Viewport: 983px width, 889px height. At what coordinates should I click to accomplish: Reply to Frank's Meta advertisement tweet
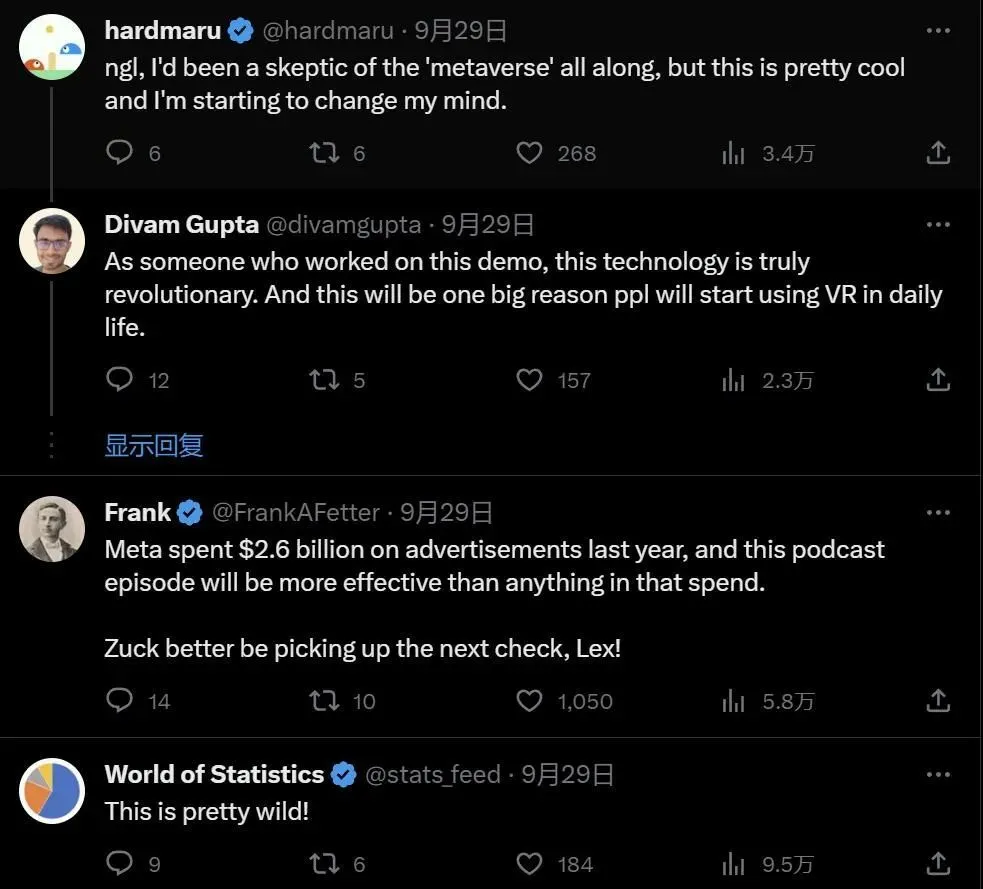(x=120, y=701)
